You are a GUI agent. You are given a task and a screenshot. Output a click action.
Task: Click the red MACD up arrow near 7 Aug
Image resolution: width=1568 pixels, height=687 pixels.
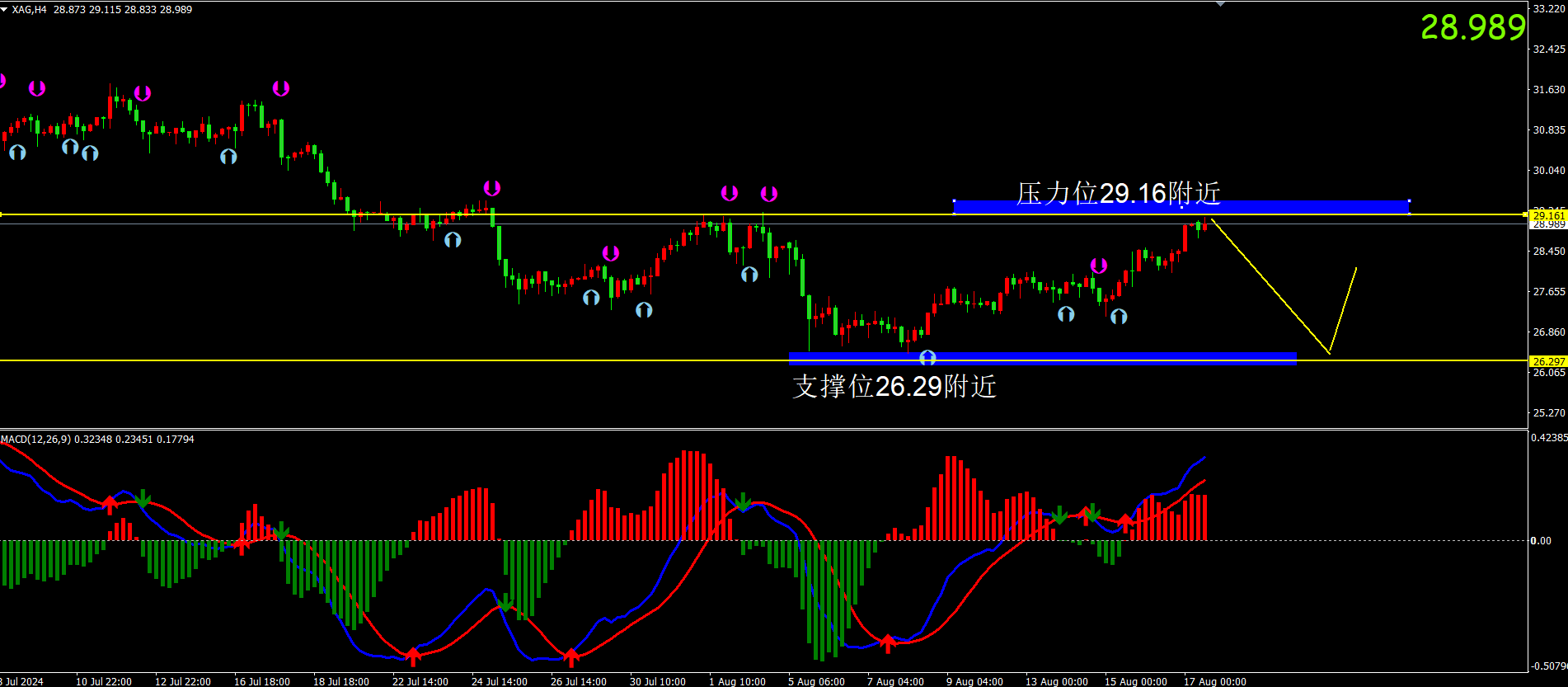(x=888, y=642)
